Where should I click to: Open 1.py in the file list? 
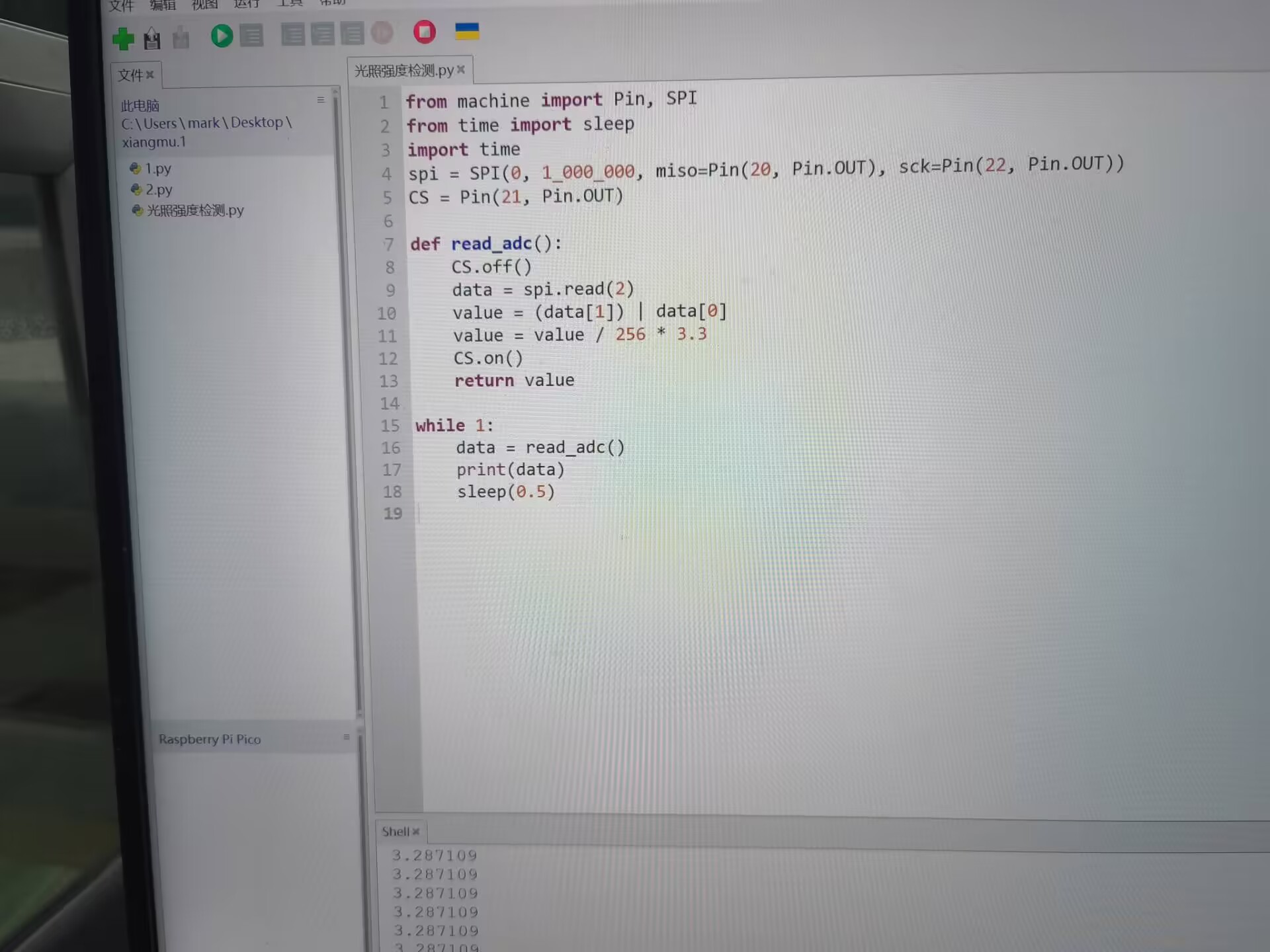pos(158,169)
